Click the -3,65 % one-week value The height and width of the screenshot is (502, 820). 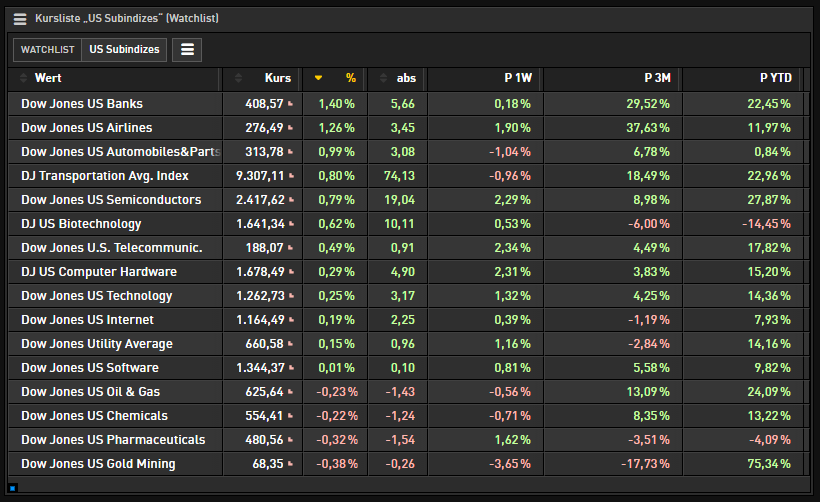[x=510, y=465]
